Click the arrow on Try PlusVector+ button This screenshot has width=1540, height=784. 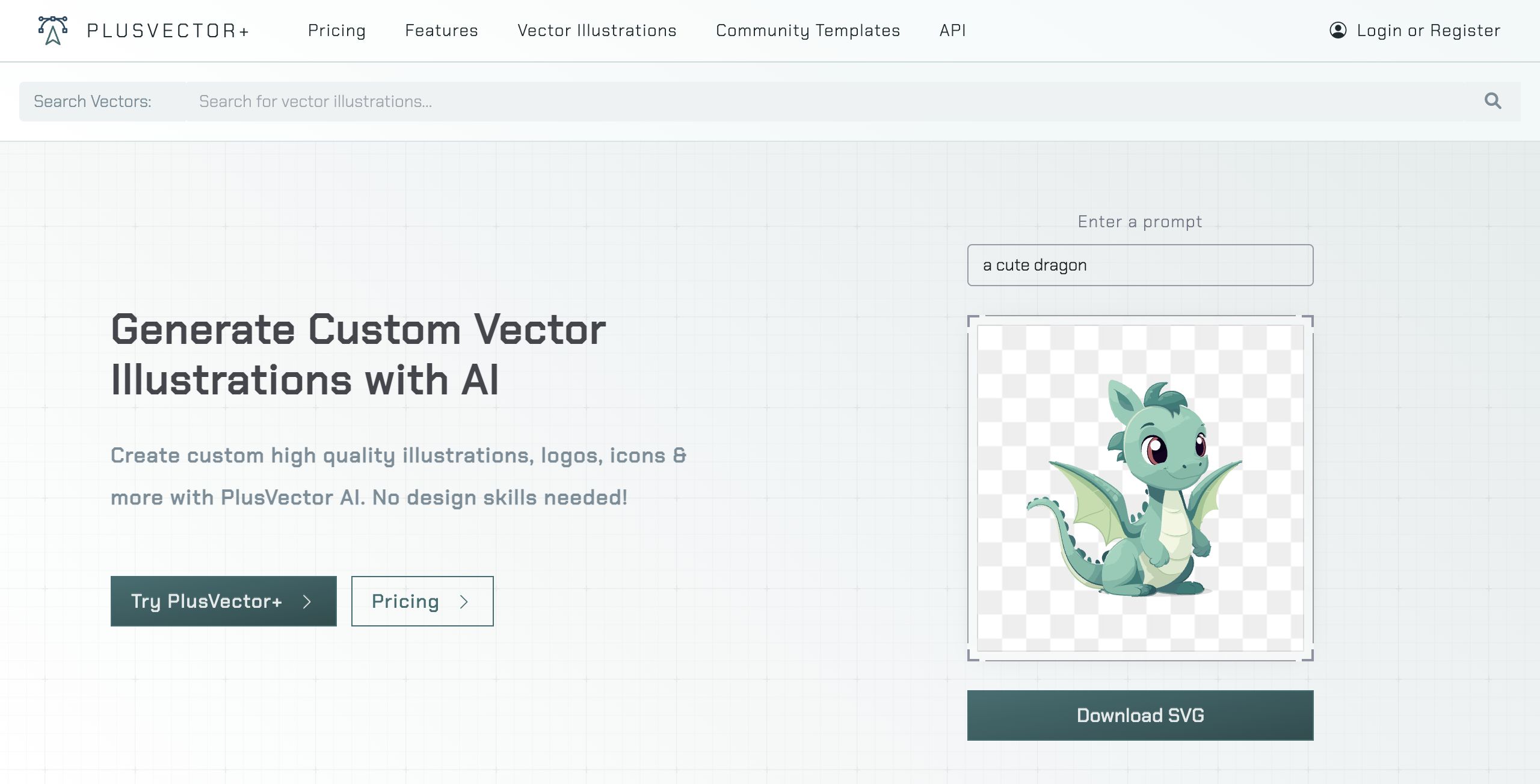coord(307,602)
